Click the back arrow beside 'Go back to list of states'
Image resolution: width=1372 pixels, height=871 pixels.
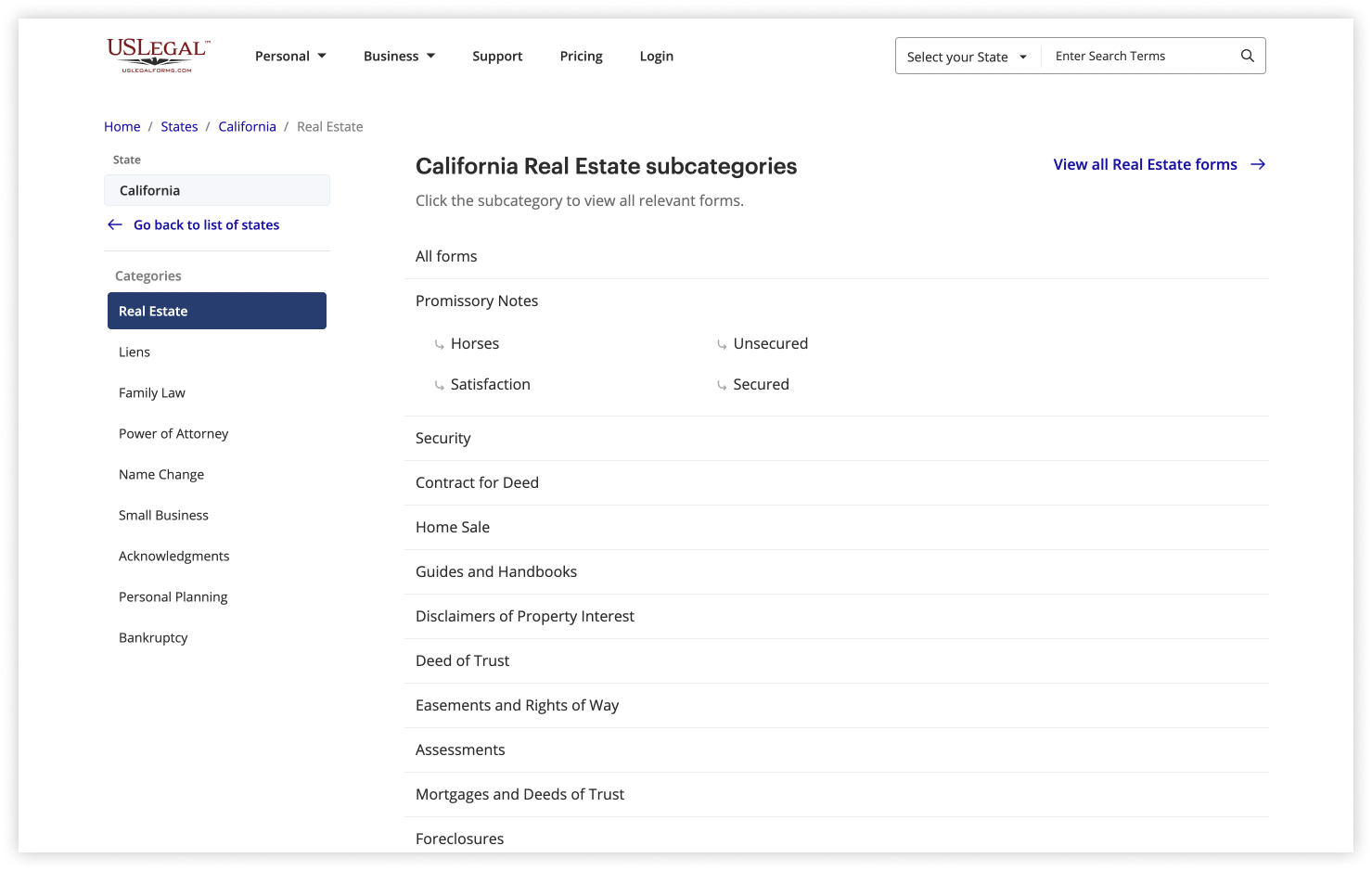coord(114,224)
